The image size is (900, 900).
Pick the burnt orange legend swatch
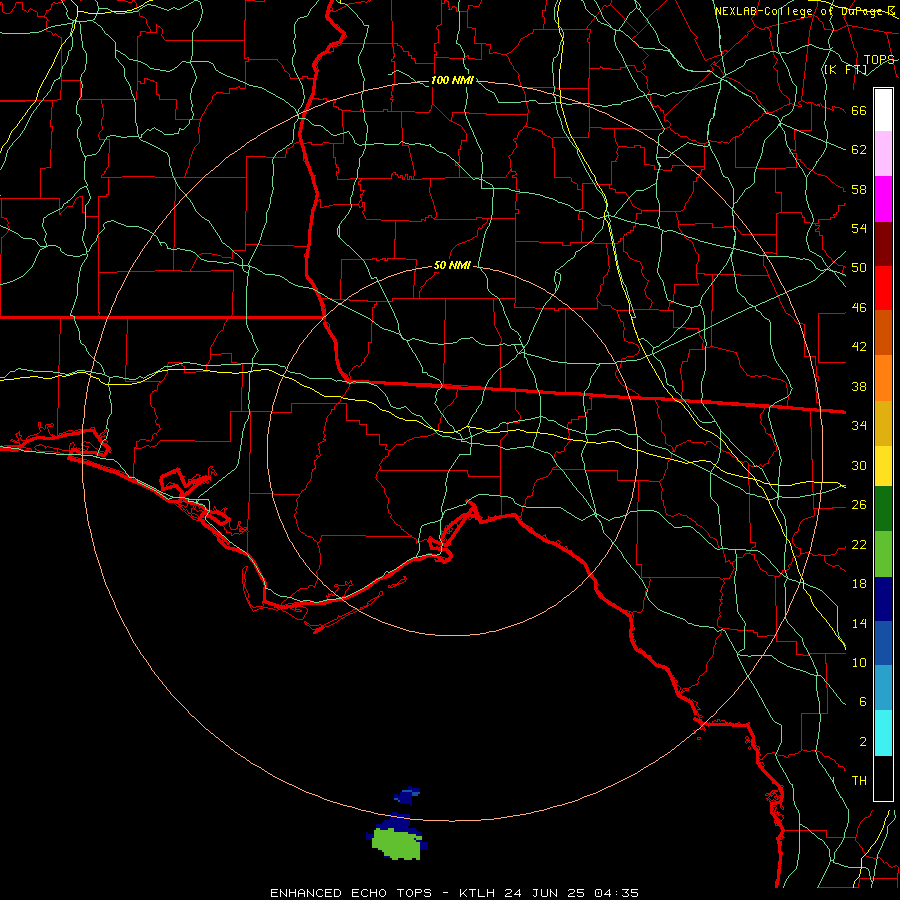click(x=883, y=333)
